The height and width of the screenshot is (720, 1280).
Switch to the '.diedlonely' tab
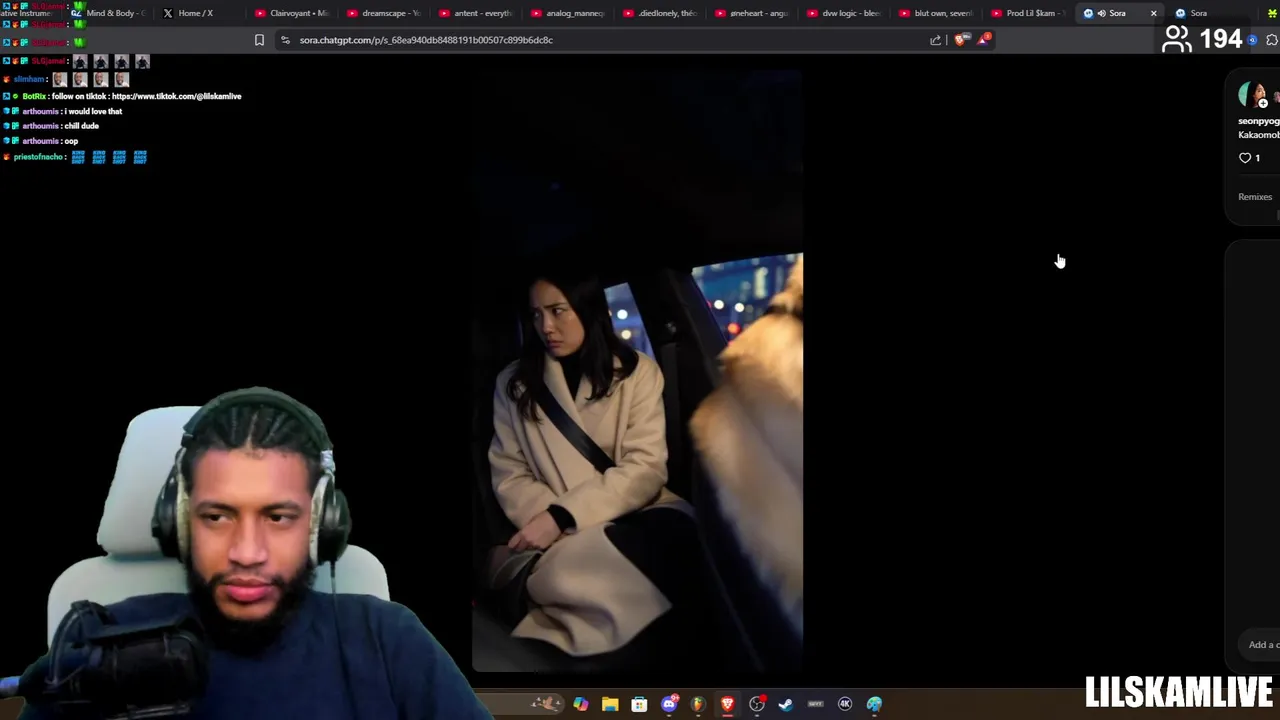pos(660,13)
